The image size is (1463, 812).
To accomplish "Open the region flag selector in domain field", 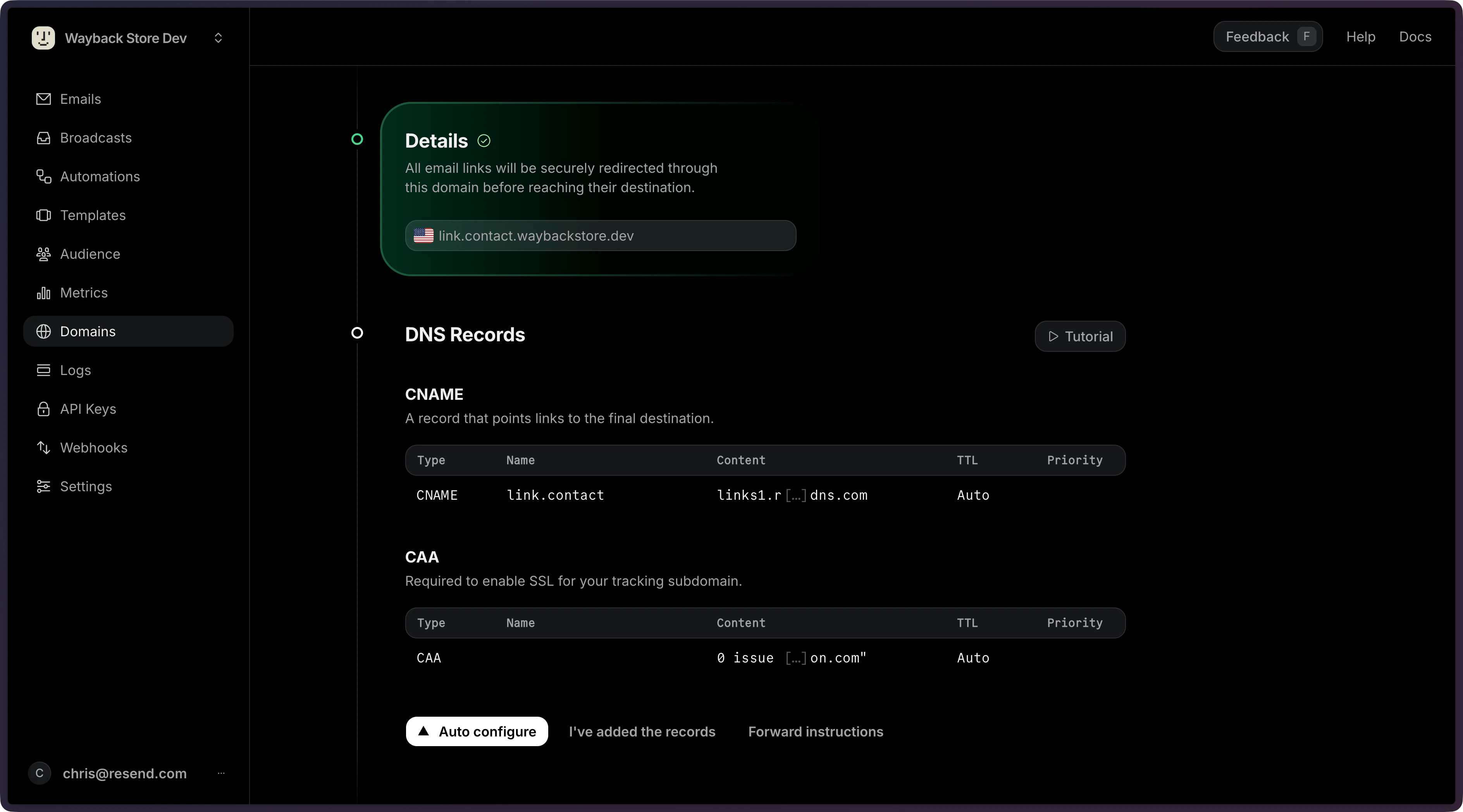I will 423,236.
